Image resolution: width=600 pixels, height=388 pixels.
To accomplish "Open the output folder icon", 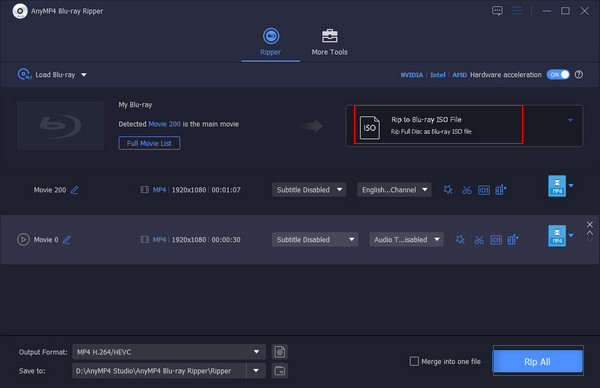I will pos(280,371).
